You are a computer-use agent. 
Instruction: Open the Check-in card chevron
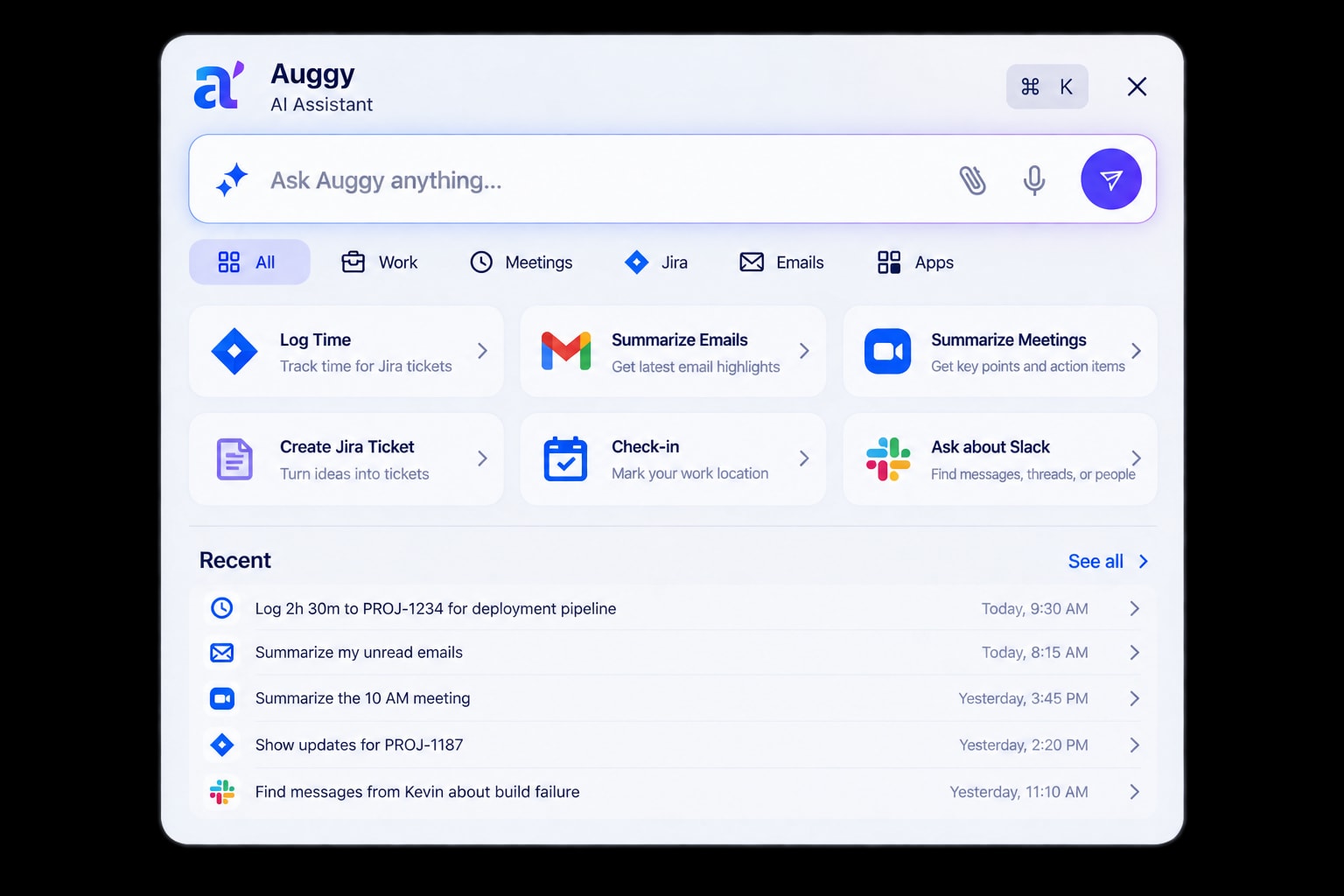tap(804, 458)
